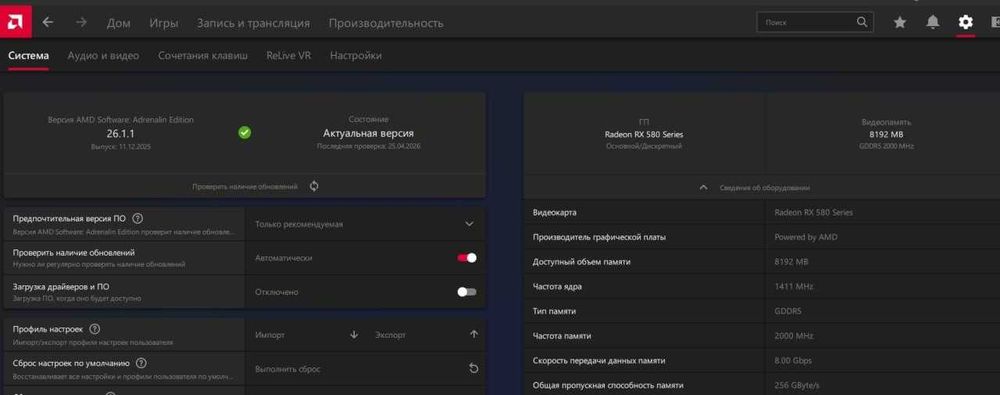This screenshot has height=395, width=1000.
Task: Click Актуальная версия status text
Action: coord(369,133)
